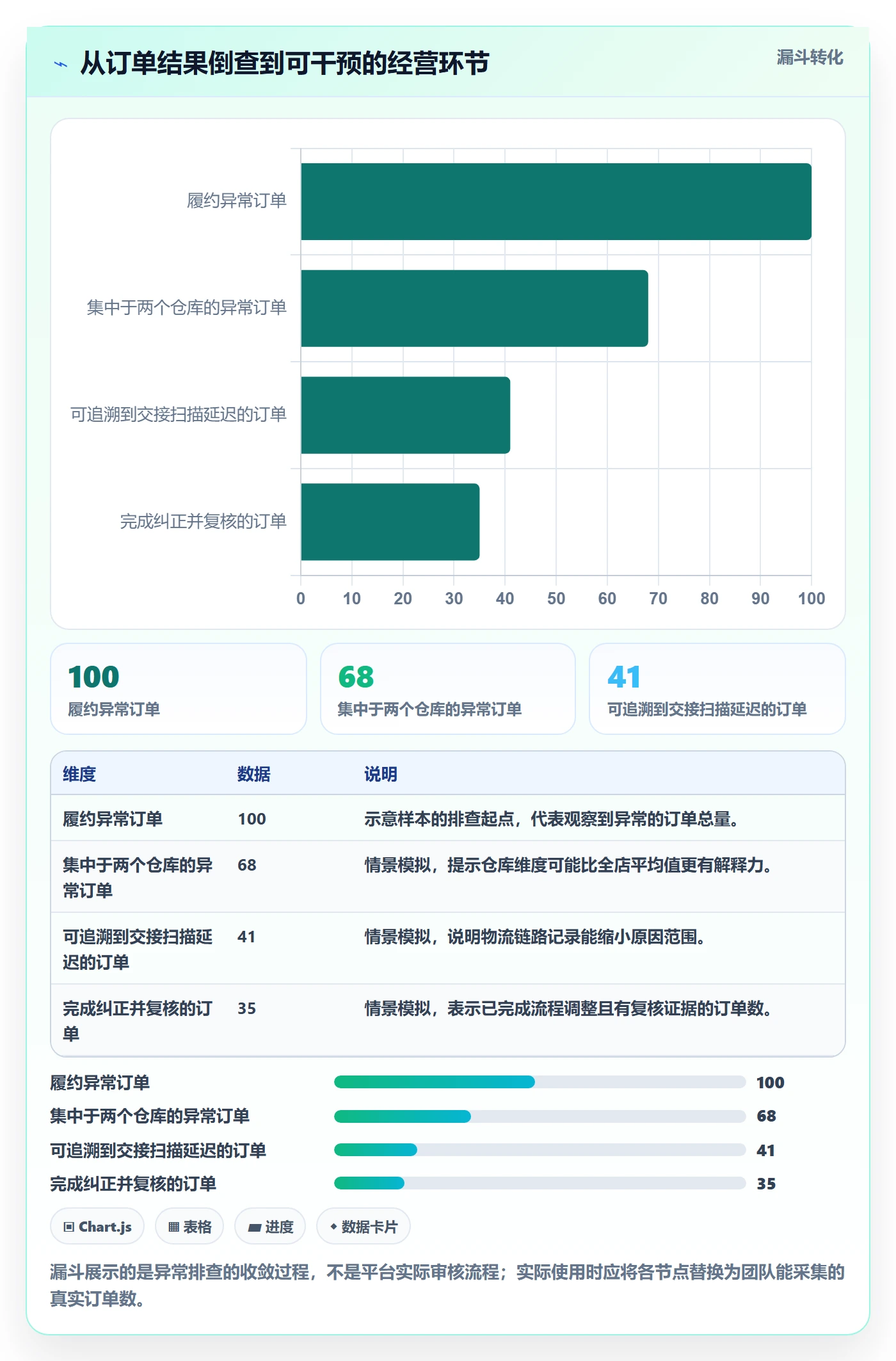Click the 集中于两个仓库的异常订单 chart bar

(x=474, y=309)
